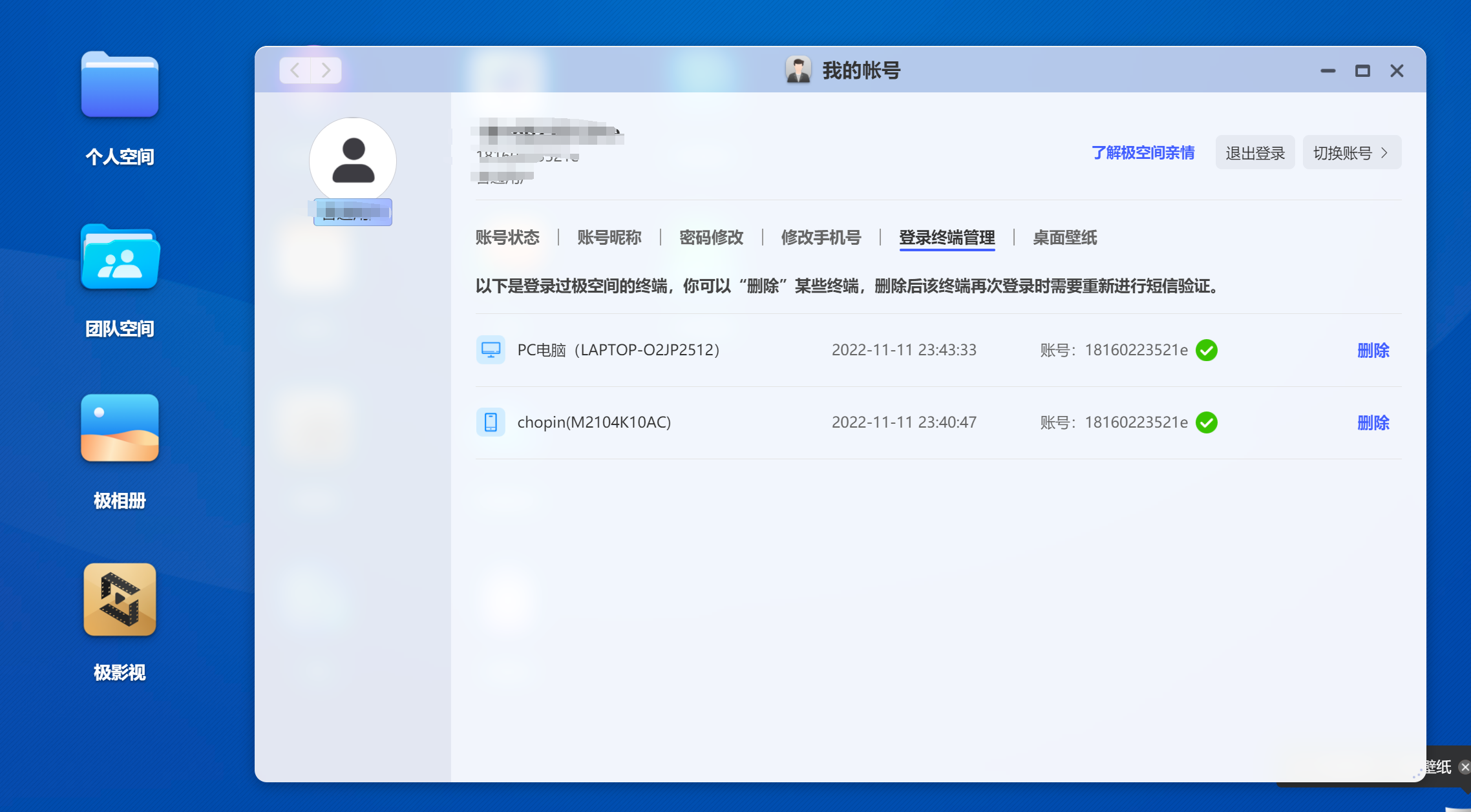Open the 团队空间 shared folder icon

click(120, 257)
